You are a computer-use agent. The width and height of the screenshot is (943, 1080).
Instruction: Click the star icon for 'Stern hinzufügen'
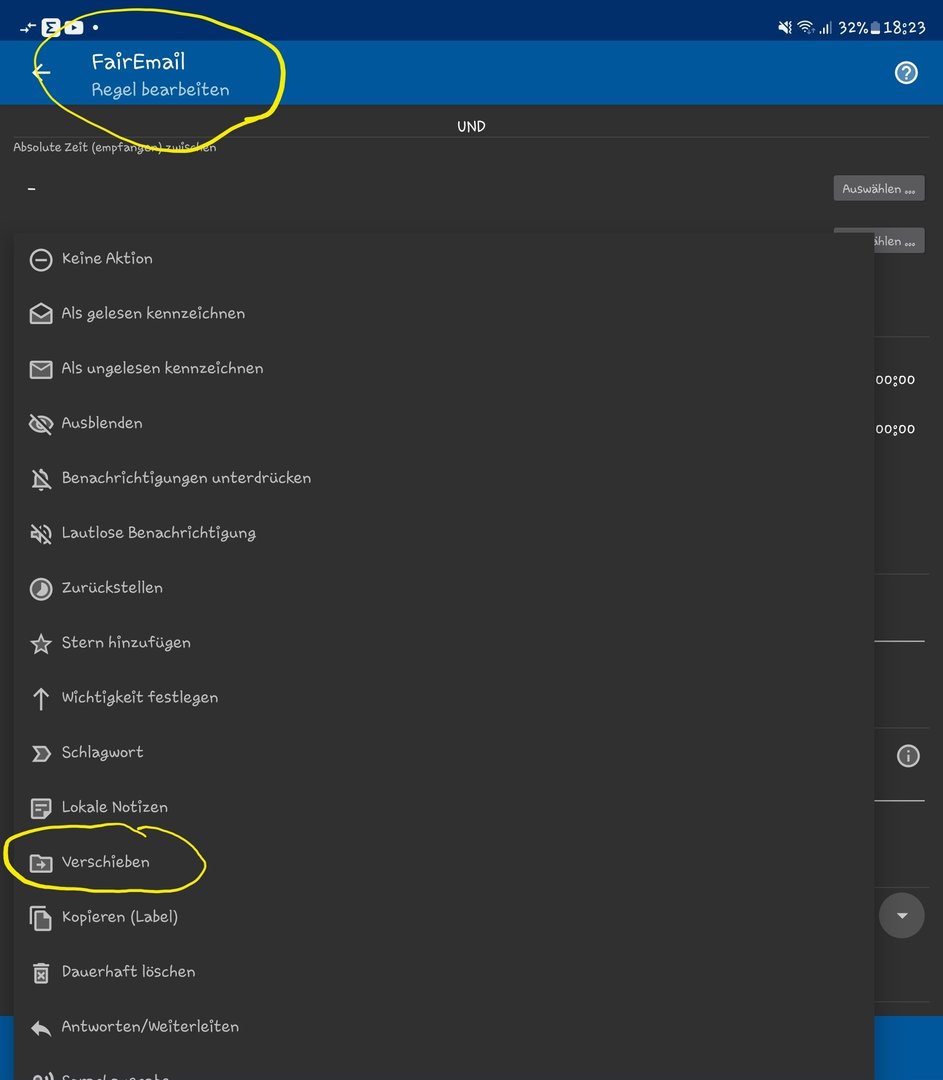(x=41, y=644)
